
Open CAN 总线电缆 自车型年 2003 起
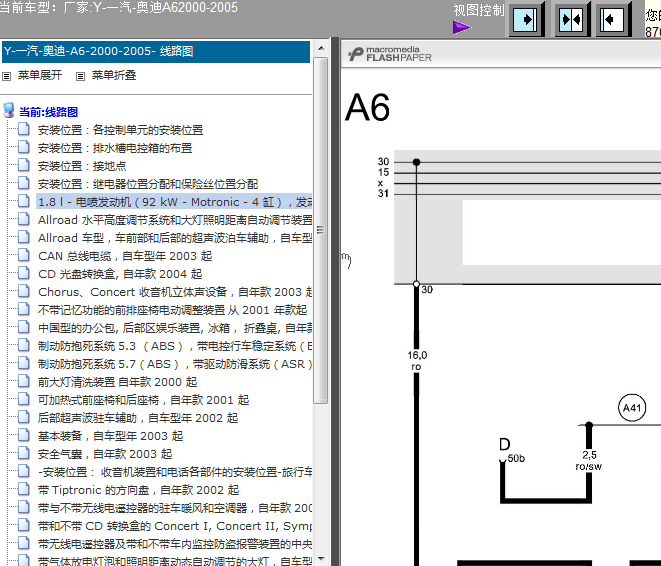click(x=125, y=256)
